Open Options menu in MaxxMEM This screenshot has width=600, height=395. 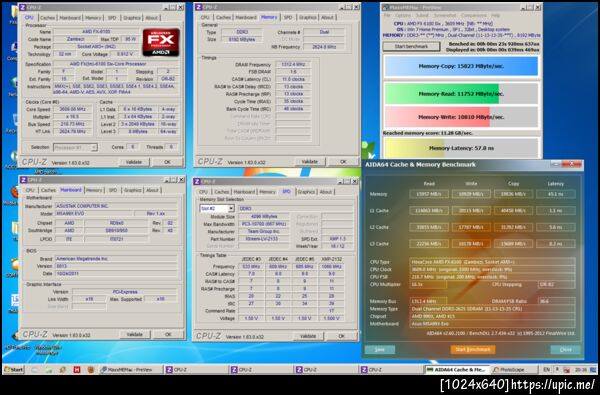(403, 15)
